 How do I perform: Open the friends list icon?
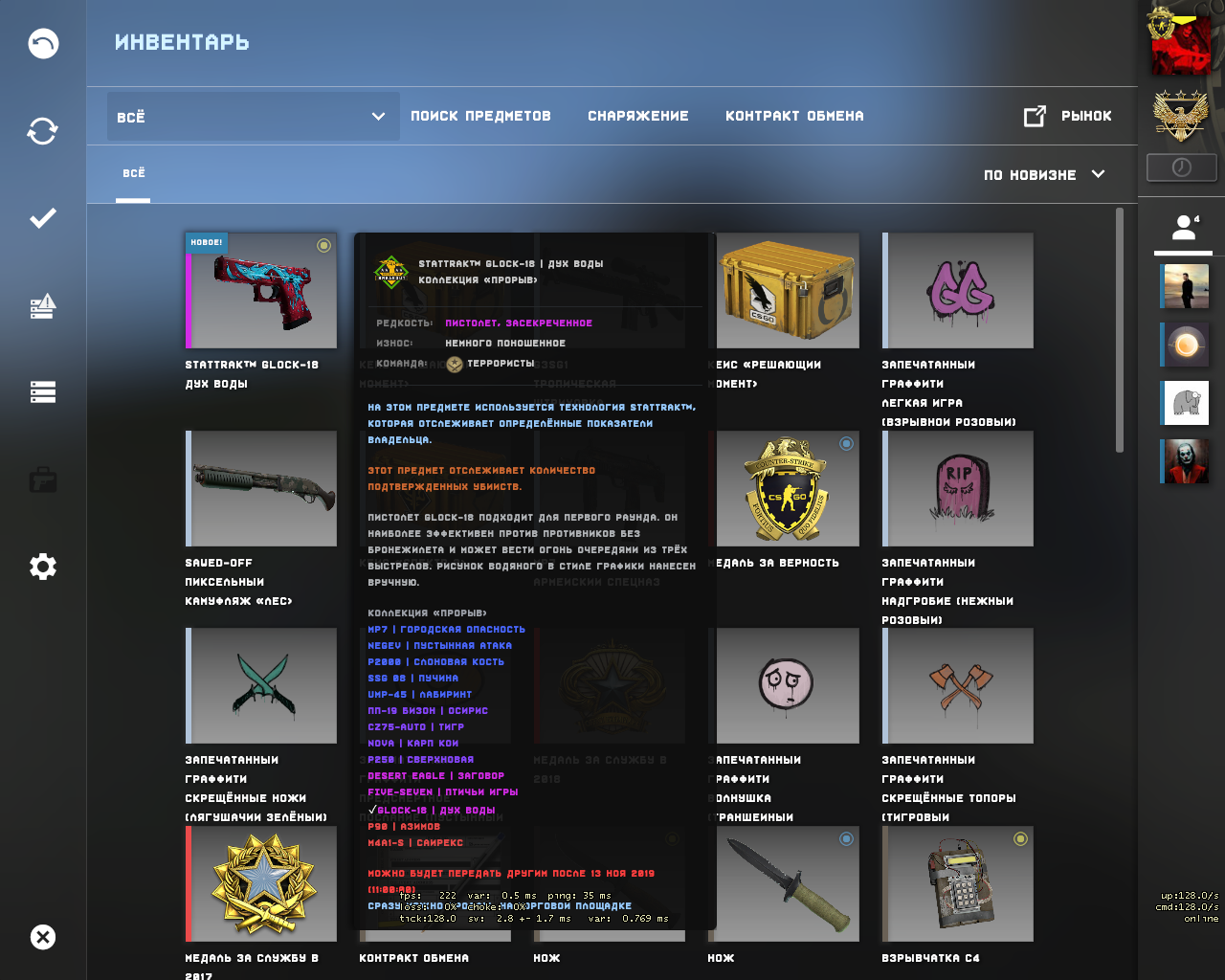pyautogui.click(x=1185, y=228)
